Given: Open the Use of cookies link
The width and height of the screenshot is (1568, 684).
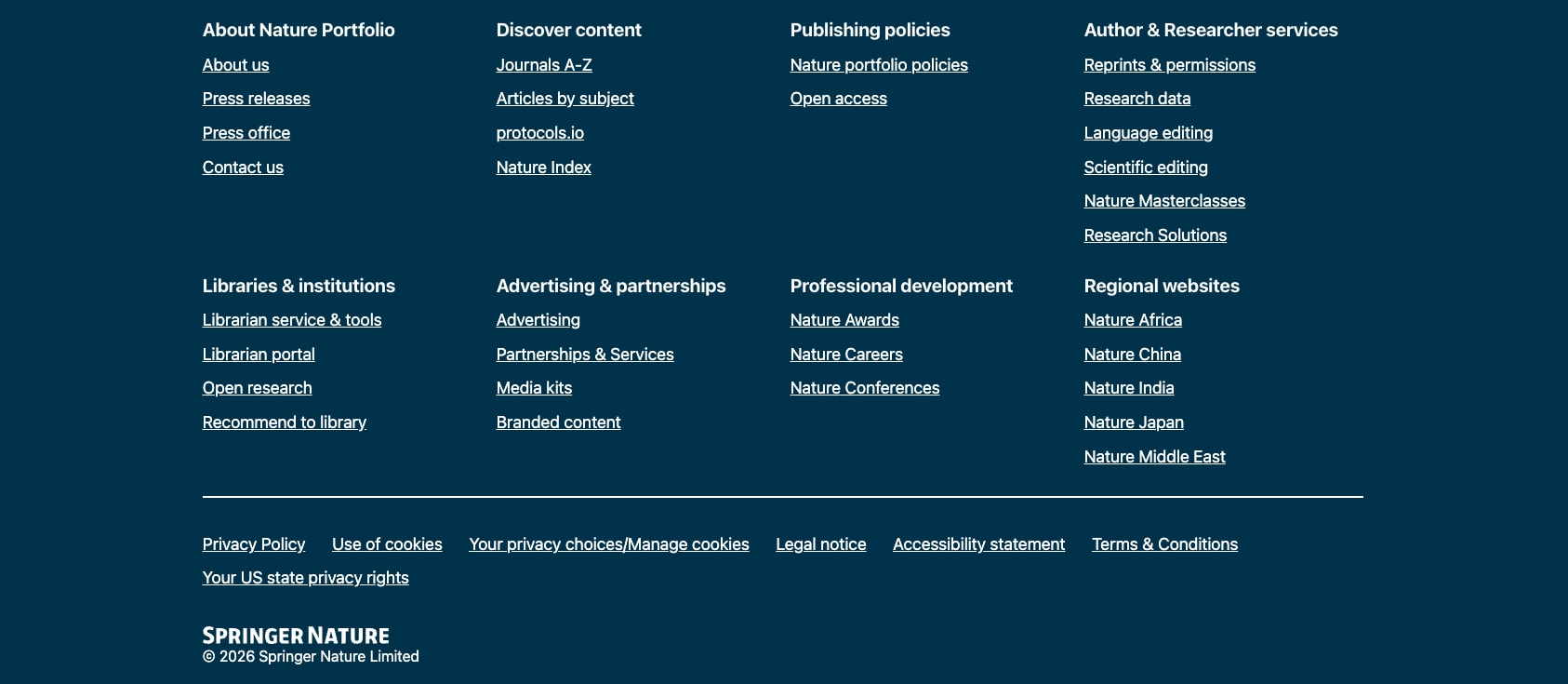Looking at the screenshot, I should pos(387,544).
